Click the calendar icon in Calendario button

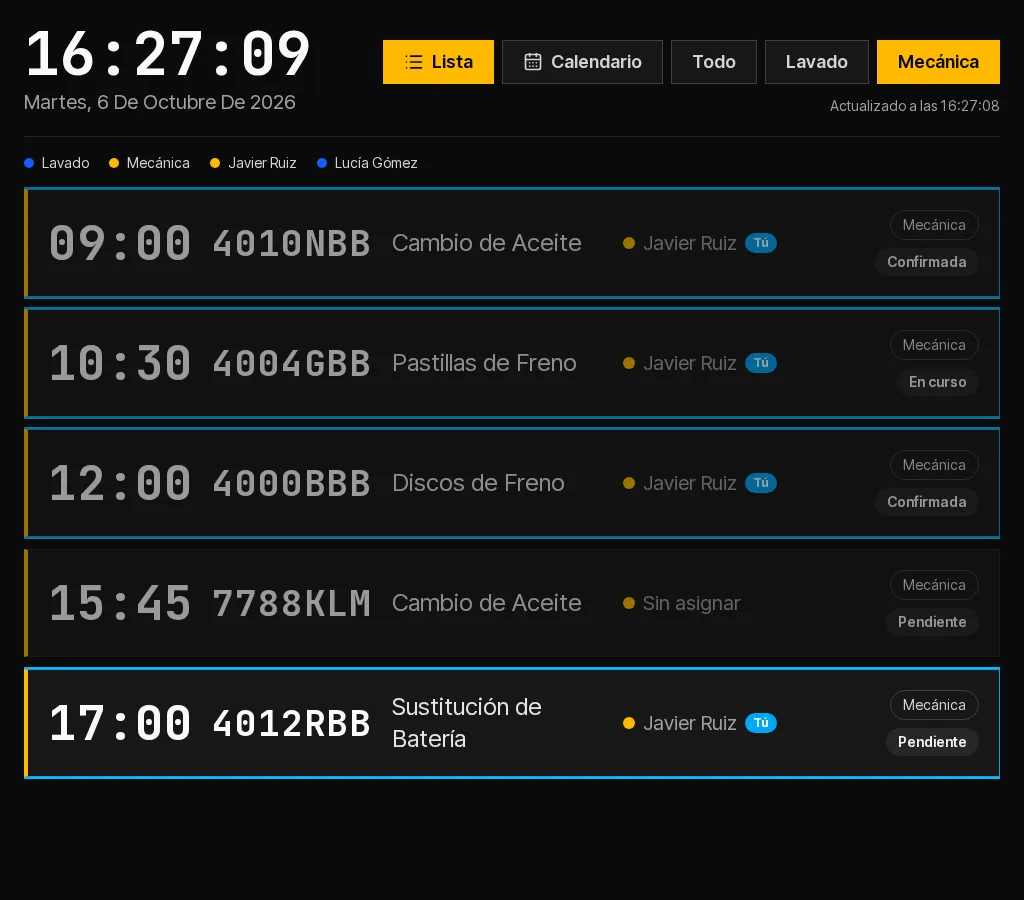click(x=533, y=62)
